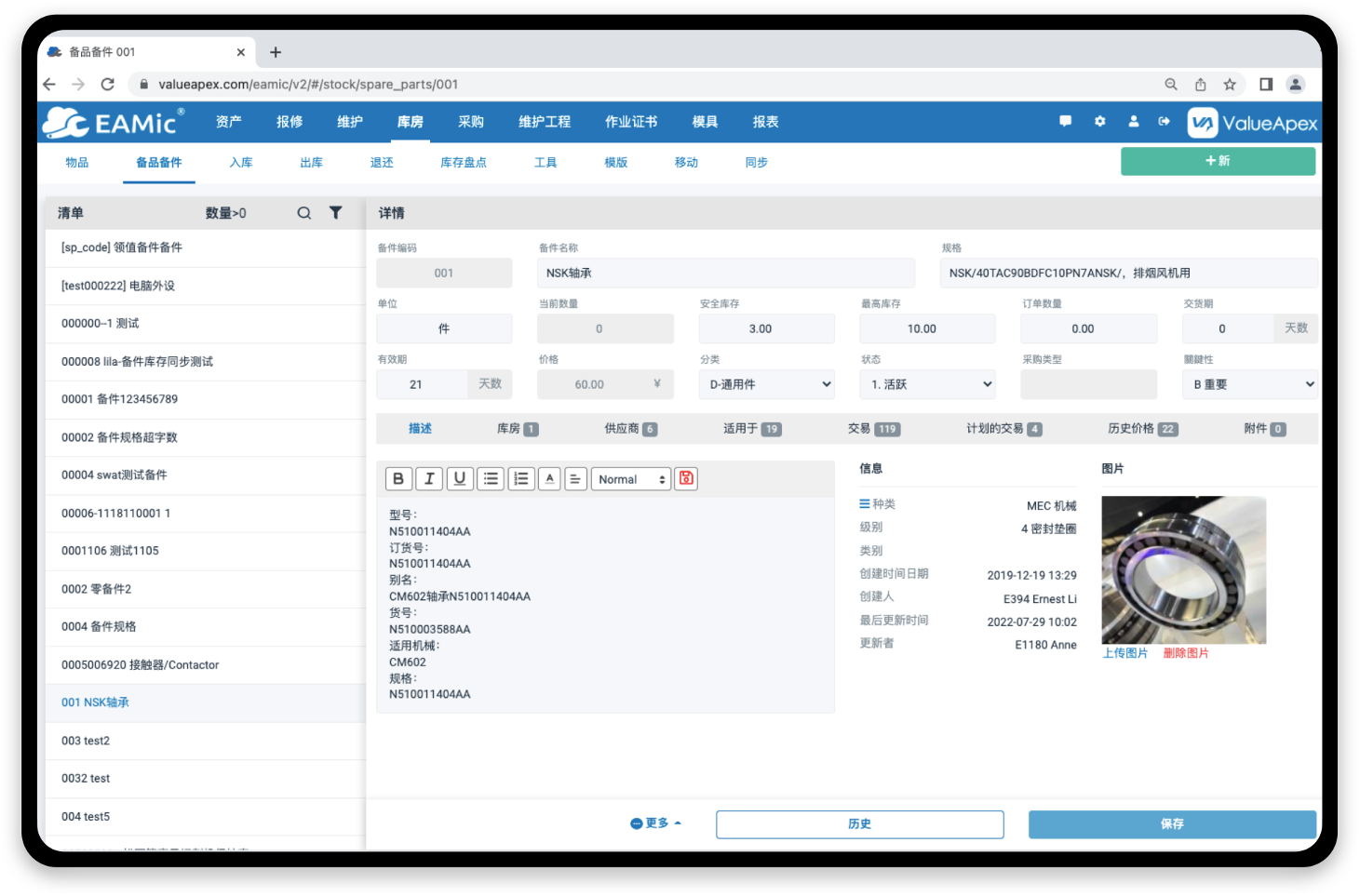The image size is (1360, 896).
Task: Insert a numbered list in description editor
Action: click(521, 478)
